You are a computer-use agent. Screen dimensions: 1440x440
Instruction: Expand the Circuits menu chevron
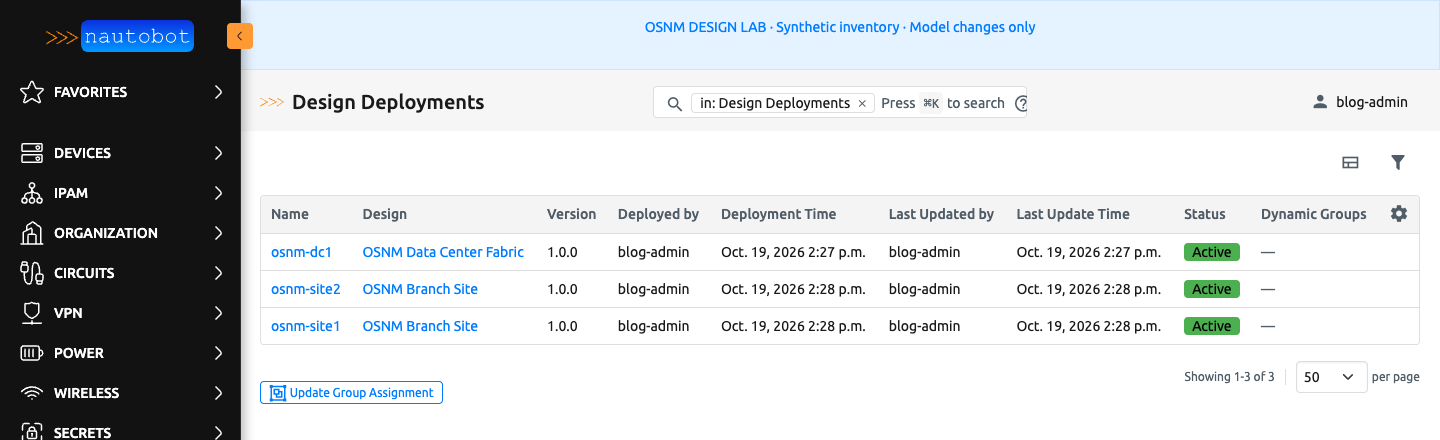(218, 273)
